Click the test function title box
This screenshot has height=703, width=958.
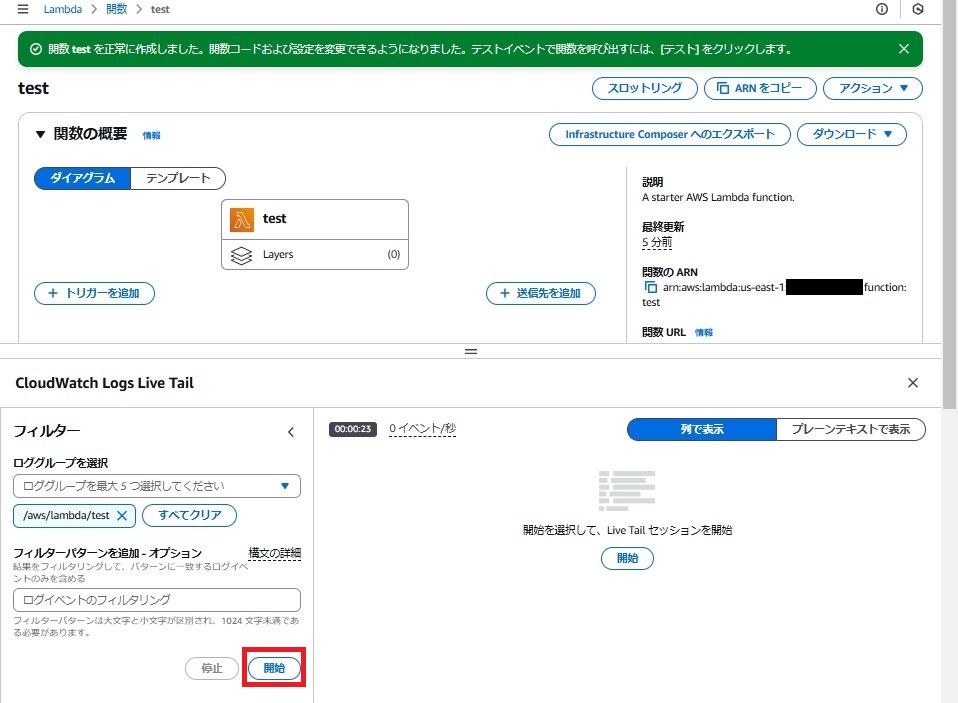point(315,219)
